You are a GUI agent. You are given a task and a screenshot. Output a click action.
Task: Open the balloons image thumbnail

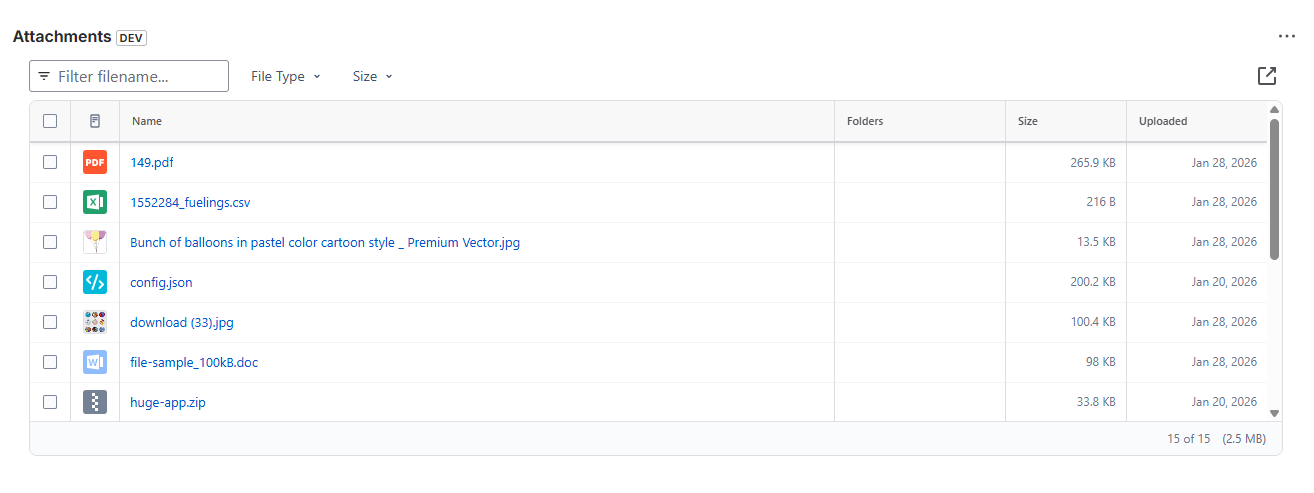pos(95,242)
